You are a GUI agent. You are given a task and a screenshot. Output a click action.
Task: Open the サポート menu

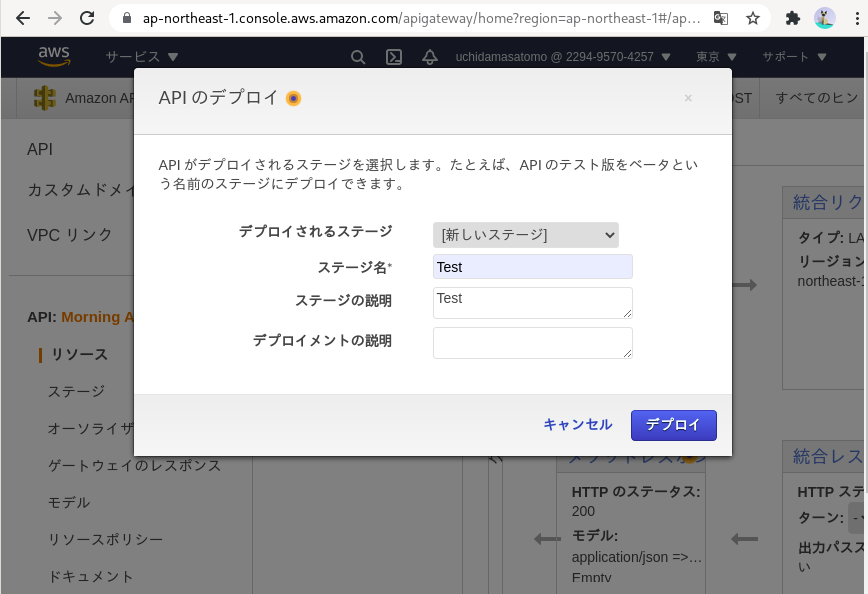790,57
